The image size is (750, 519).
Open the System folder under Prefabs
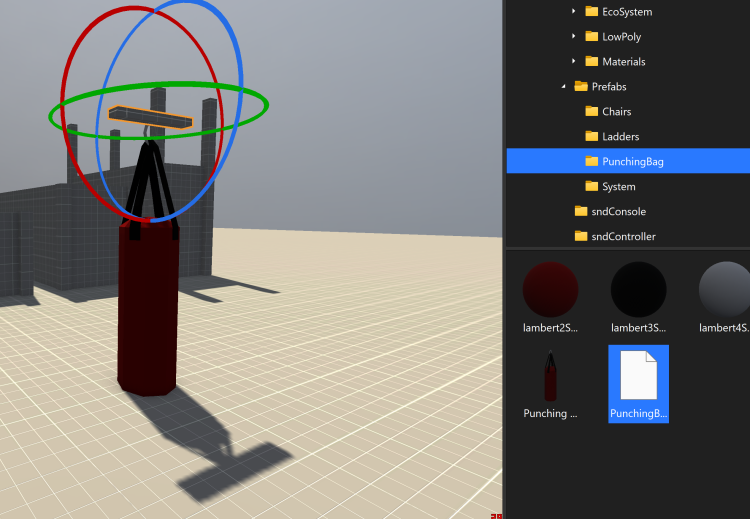coord(617,187)
